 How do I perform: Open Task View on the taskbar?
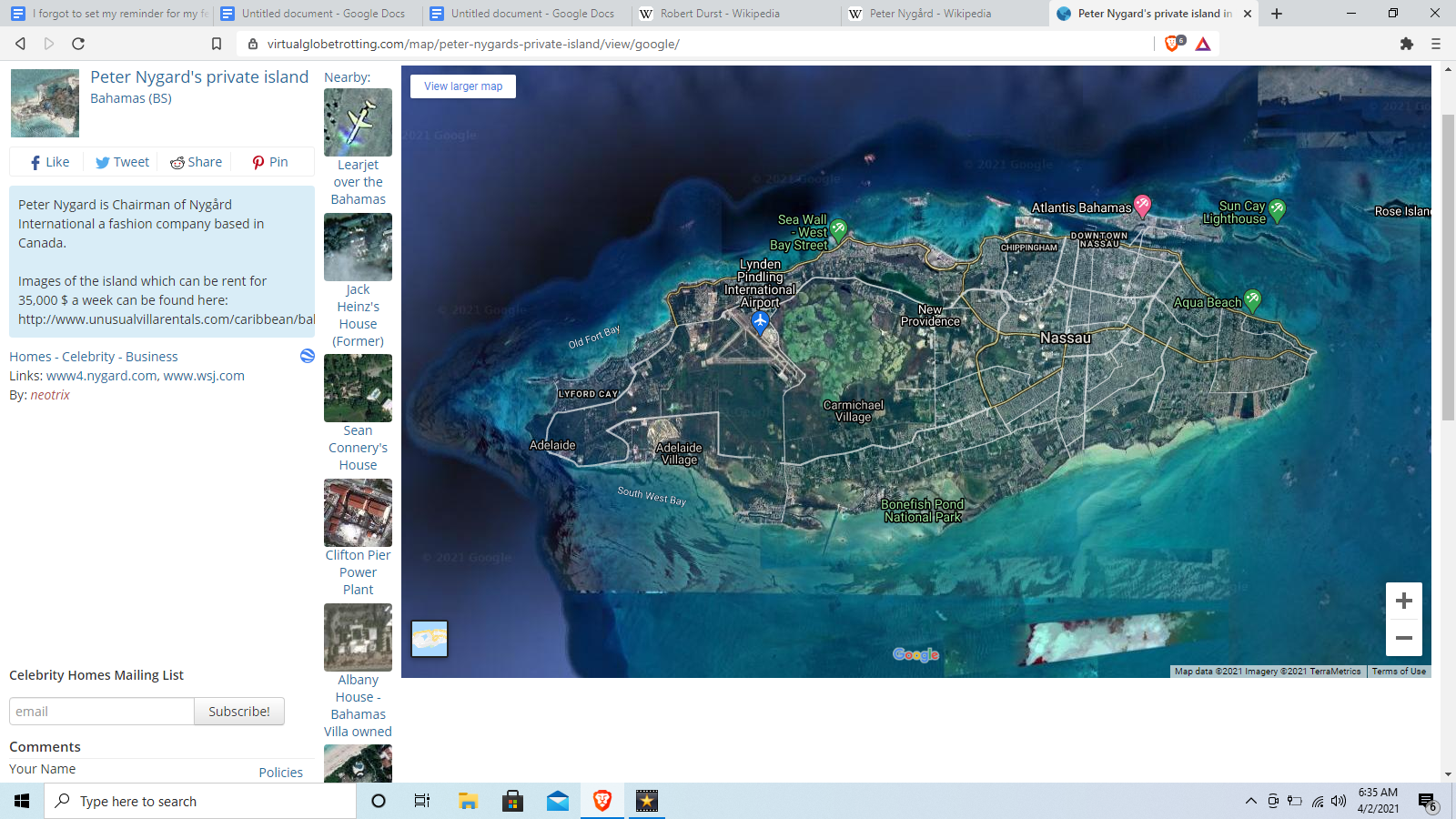[422, 801]
